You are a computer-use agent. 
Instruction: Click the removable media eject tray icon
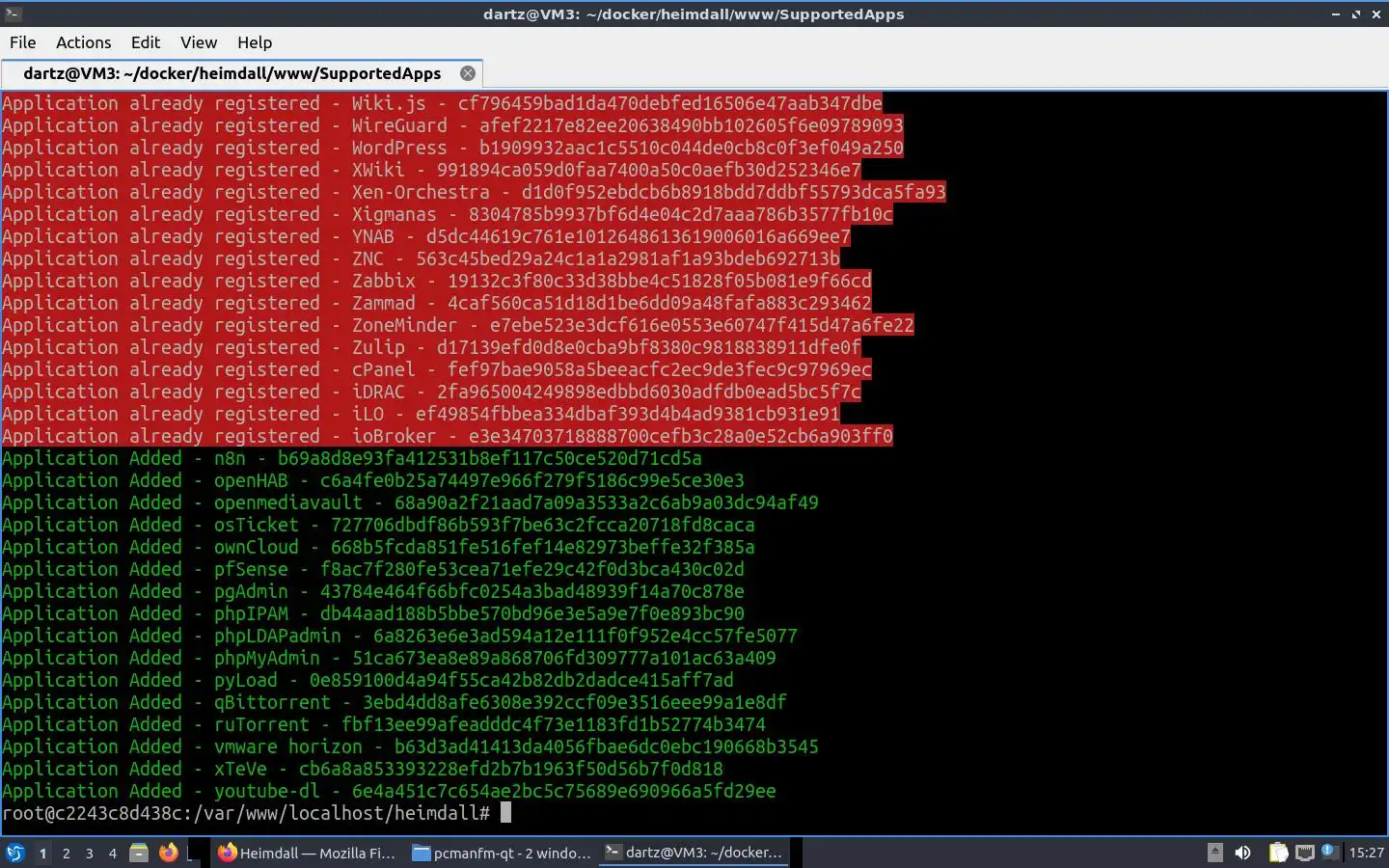pyautogui.click(x=1215, y=853)
